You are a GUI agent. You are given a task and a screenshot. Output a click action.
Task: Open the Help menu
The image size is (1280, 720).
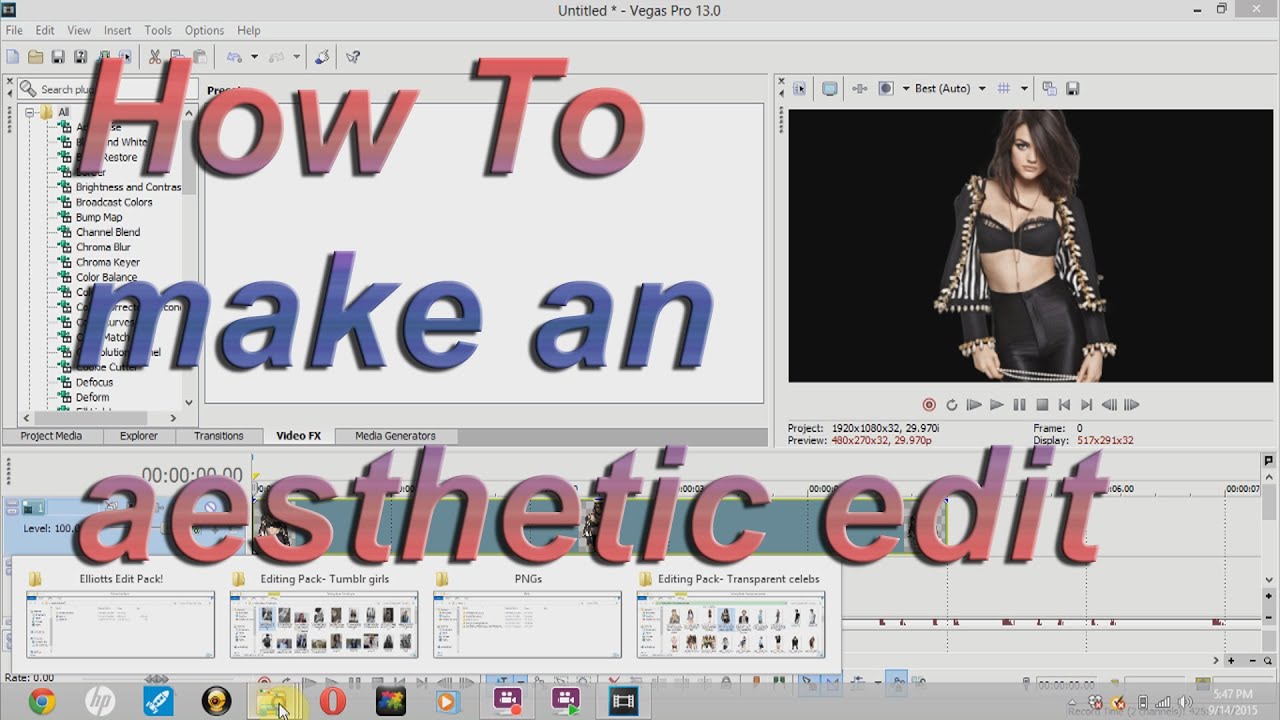coord(249,30)
